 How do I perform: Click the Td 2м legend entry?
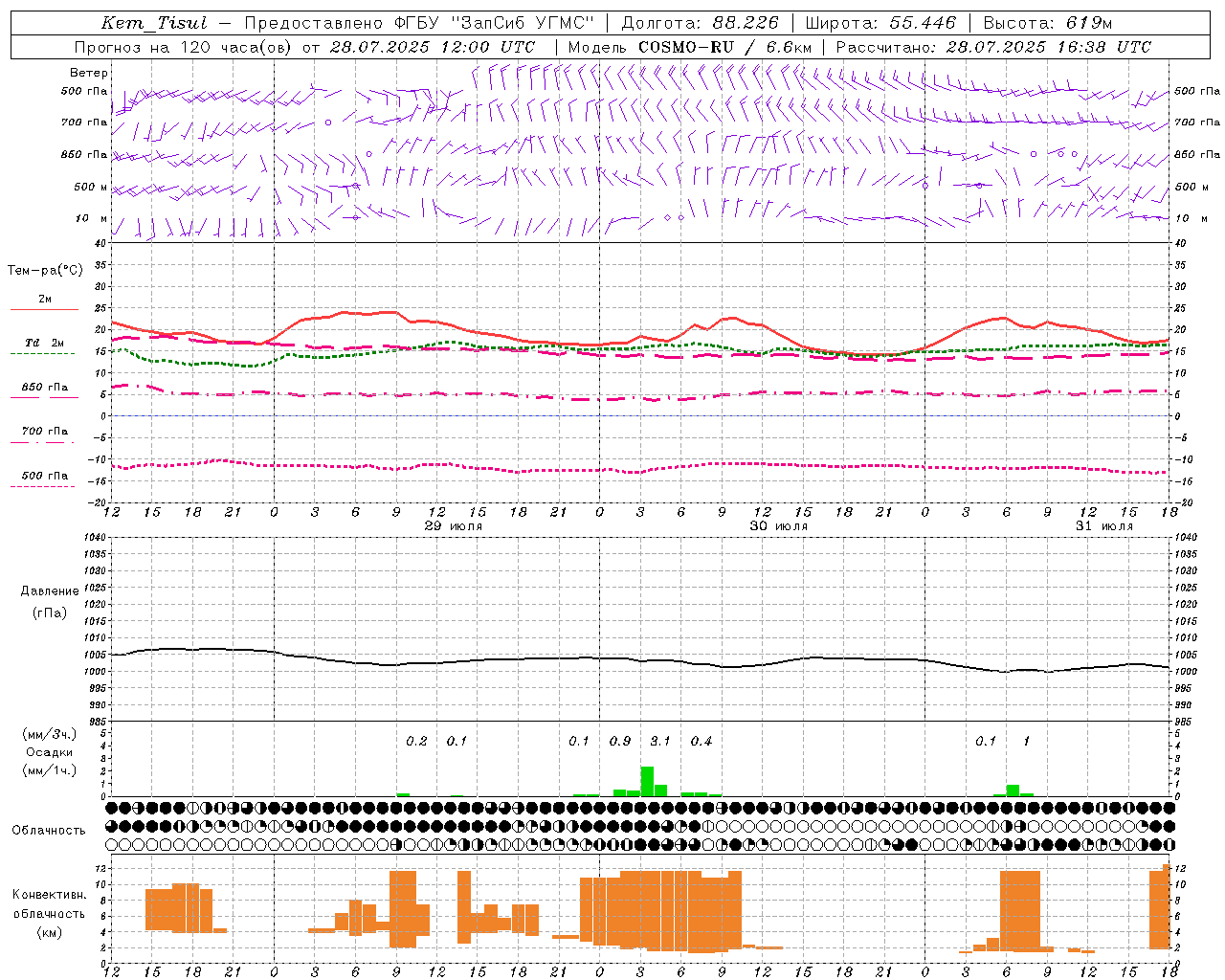pyautogui.click(x=44, y=347)
